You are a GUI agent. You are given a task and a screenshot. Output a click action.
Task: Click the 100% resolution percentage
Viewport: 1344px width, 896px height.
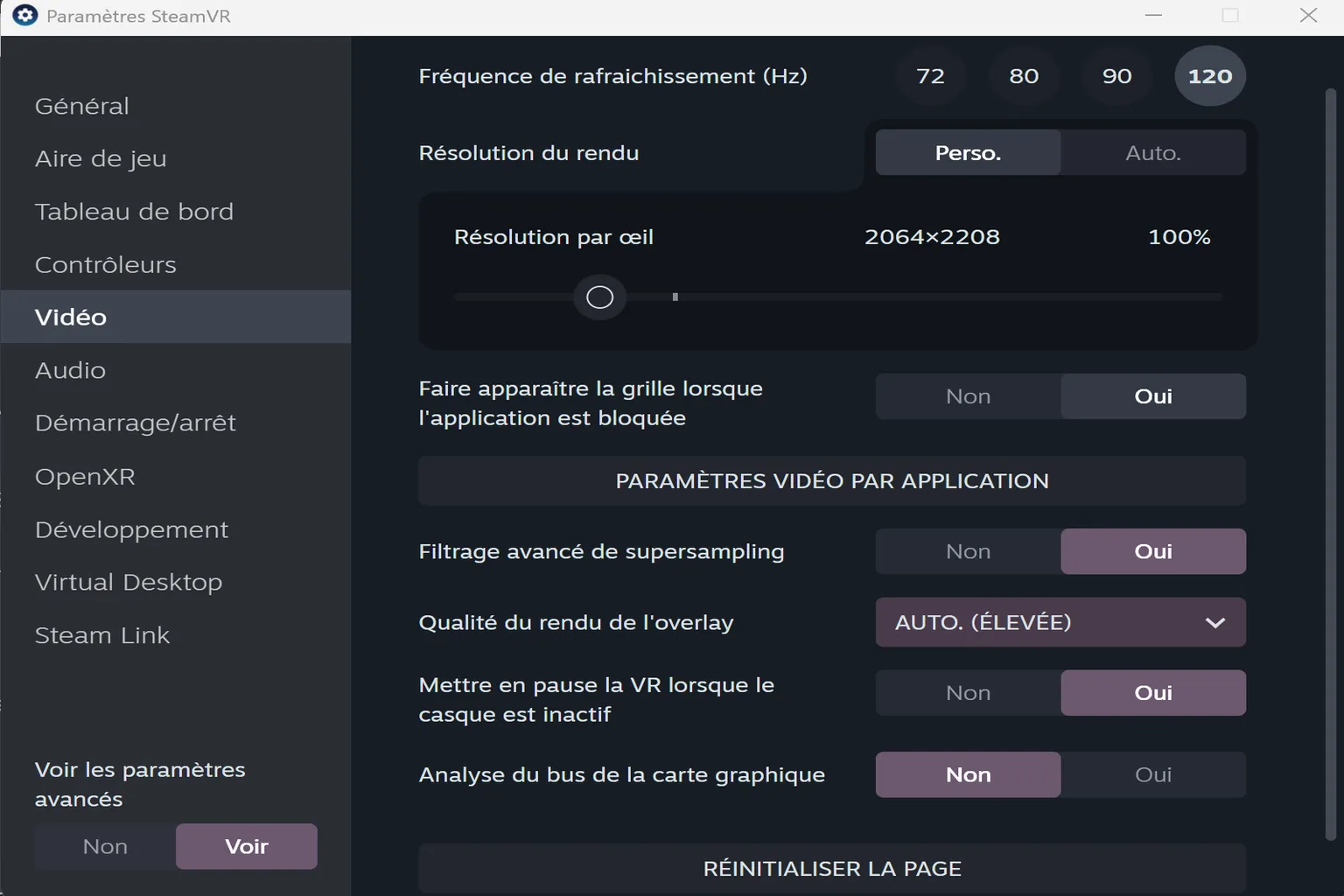[1179, 237]
